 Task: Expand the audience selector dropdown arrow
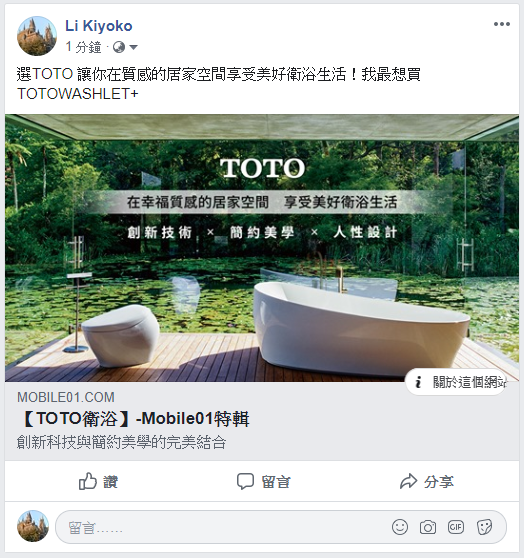click(133, 47)
